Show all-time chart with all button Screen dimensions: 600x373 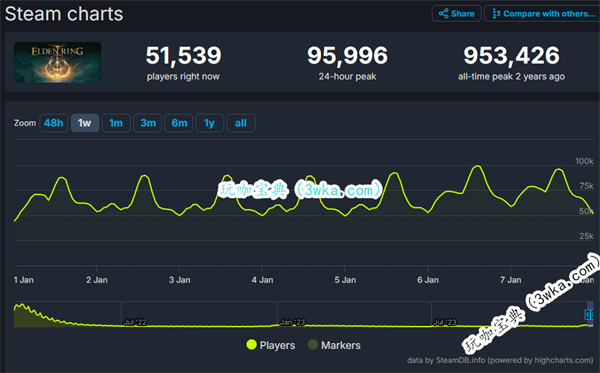coord(241,123)
